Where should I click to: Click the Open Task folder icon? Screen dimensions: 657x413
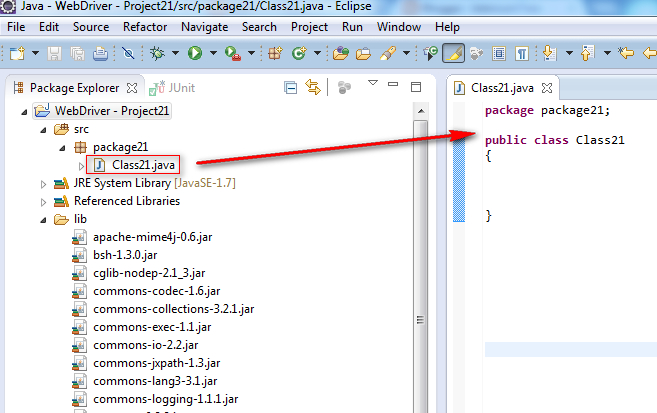pos(363,54)
